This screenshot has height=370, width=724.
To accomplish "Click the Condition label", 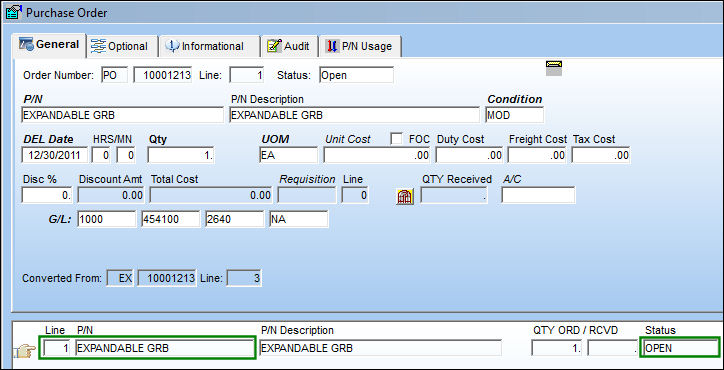I will coord(515,99).
